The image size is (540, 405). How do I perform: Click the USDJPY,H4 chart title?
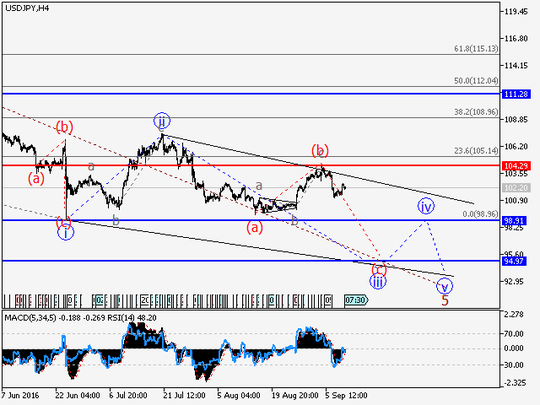point(27,8)
